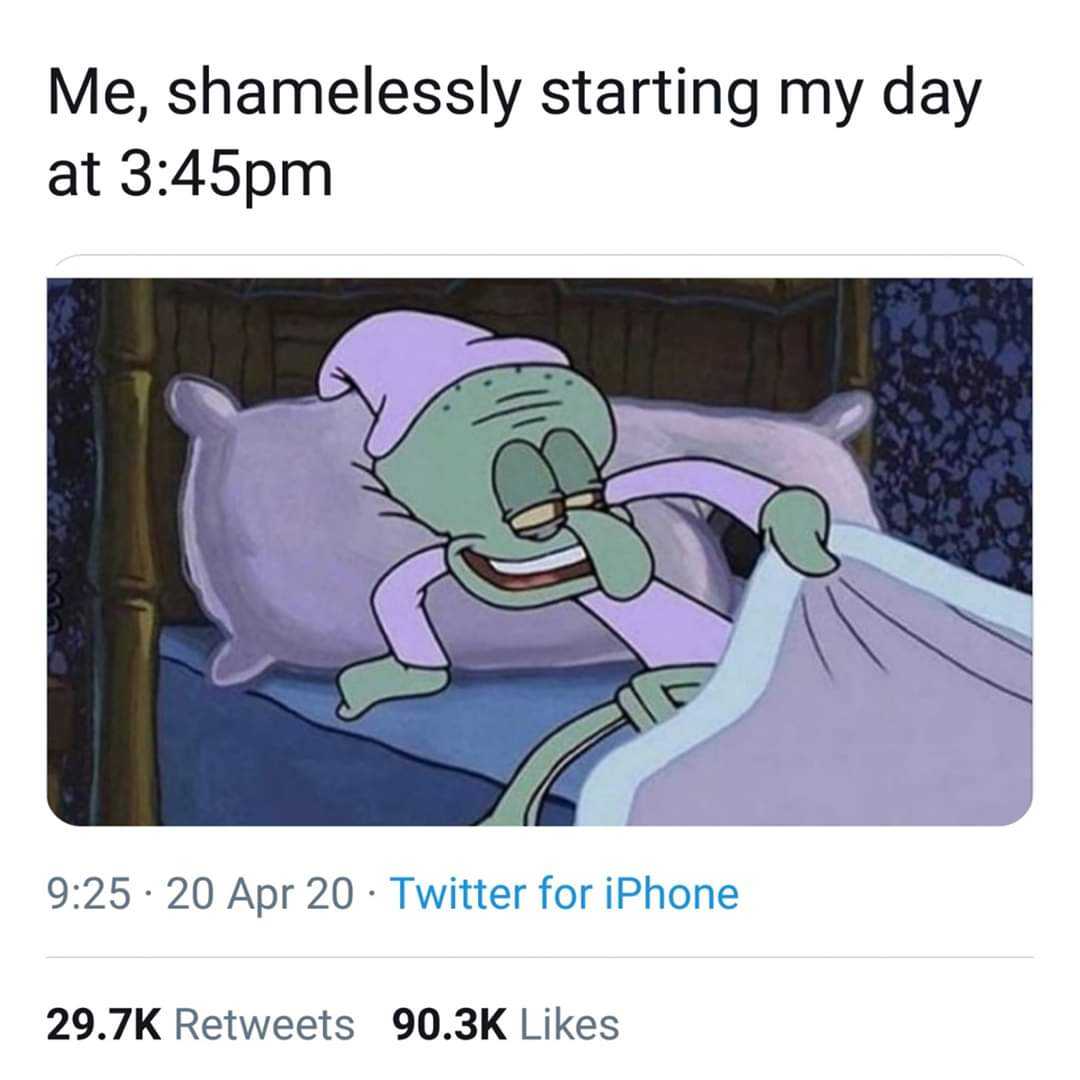1080x1080 pixels.
Task: Open the Twitter for iPhone source link
Action: point(564,894)
